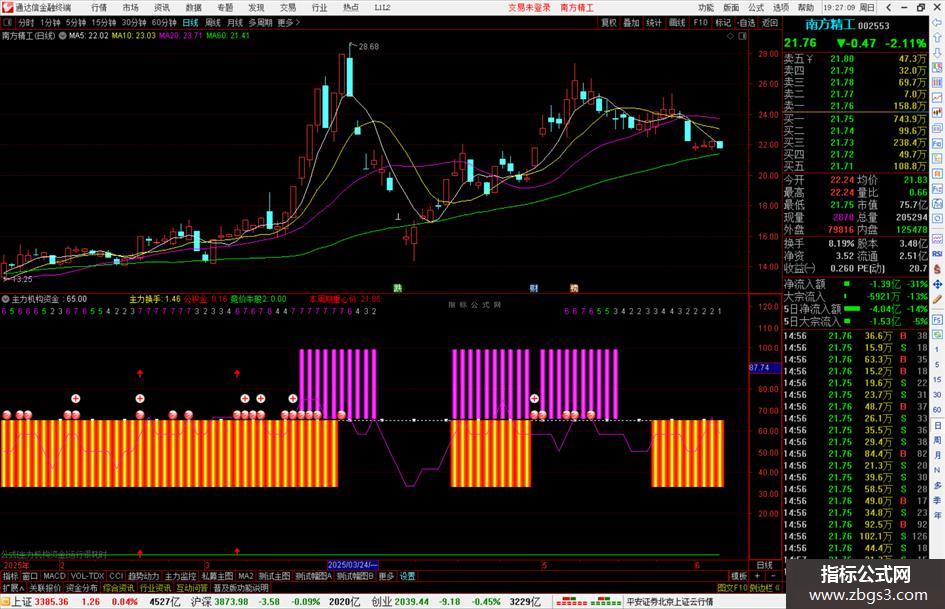The width and height of the screenshot is (945, 609).
Task: Click the Tongdaxin red logo icon
Action: click(7, 7)
